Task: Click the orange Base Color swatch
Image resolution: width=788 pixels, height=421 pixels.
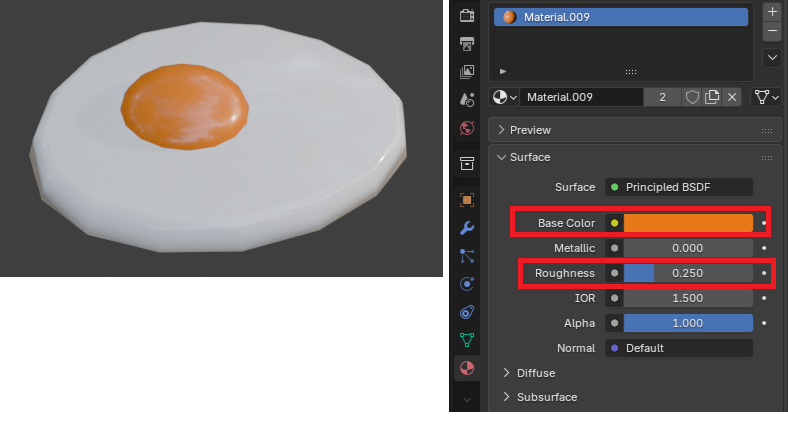Action: [x=688, y=223]
